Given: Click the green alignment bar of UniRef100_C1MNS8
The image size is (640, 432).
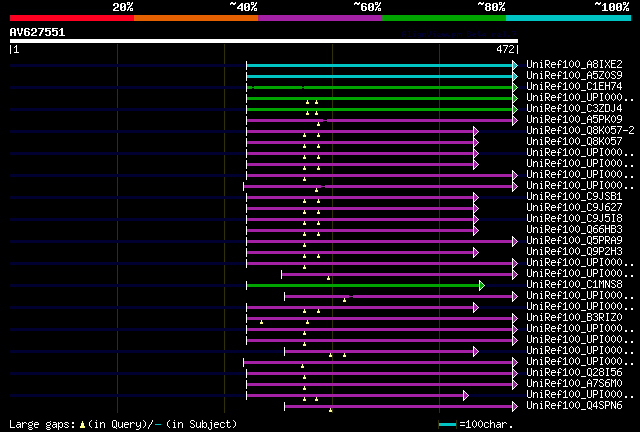Looking at the screenshot, I should click(x=363, y=285).
